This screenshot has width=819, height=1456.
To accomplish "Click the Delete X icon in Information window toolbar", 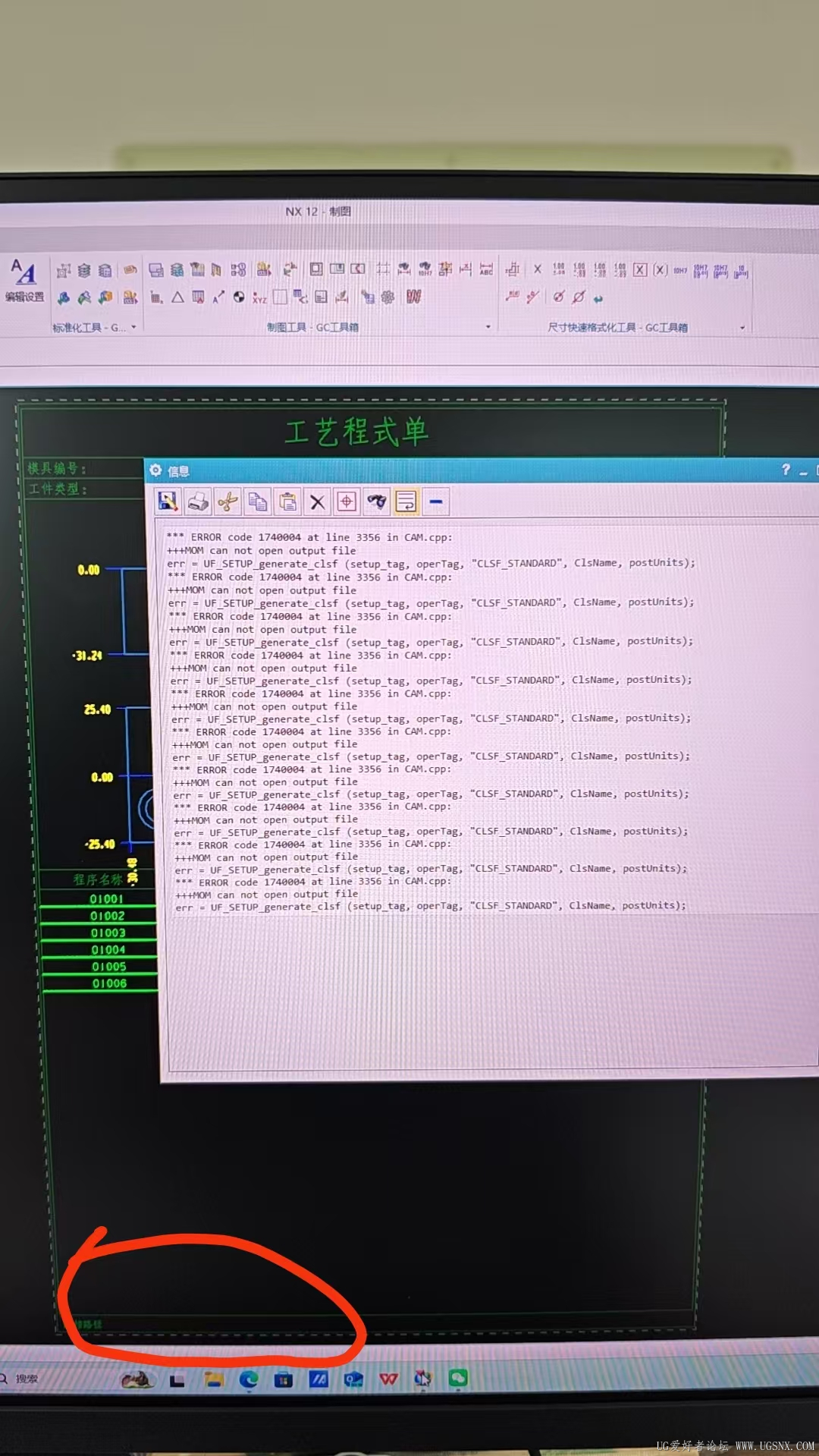I will point(317,502).
